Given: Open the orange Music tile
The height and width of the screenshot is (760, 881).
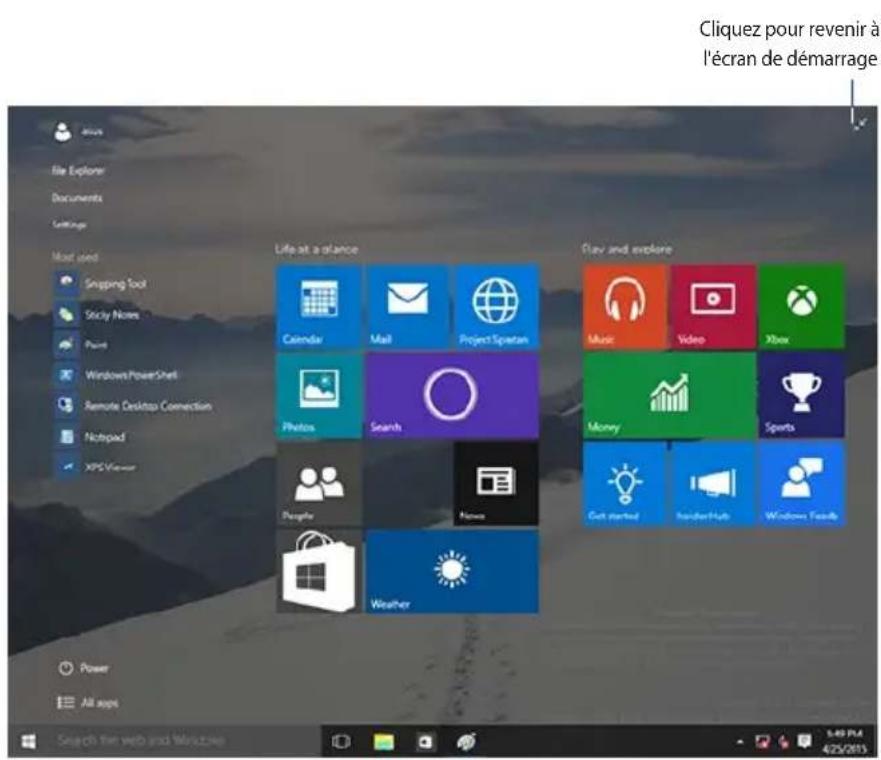Looking at the screenshot, I should pyautogui.click(x=625, y=307).
